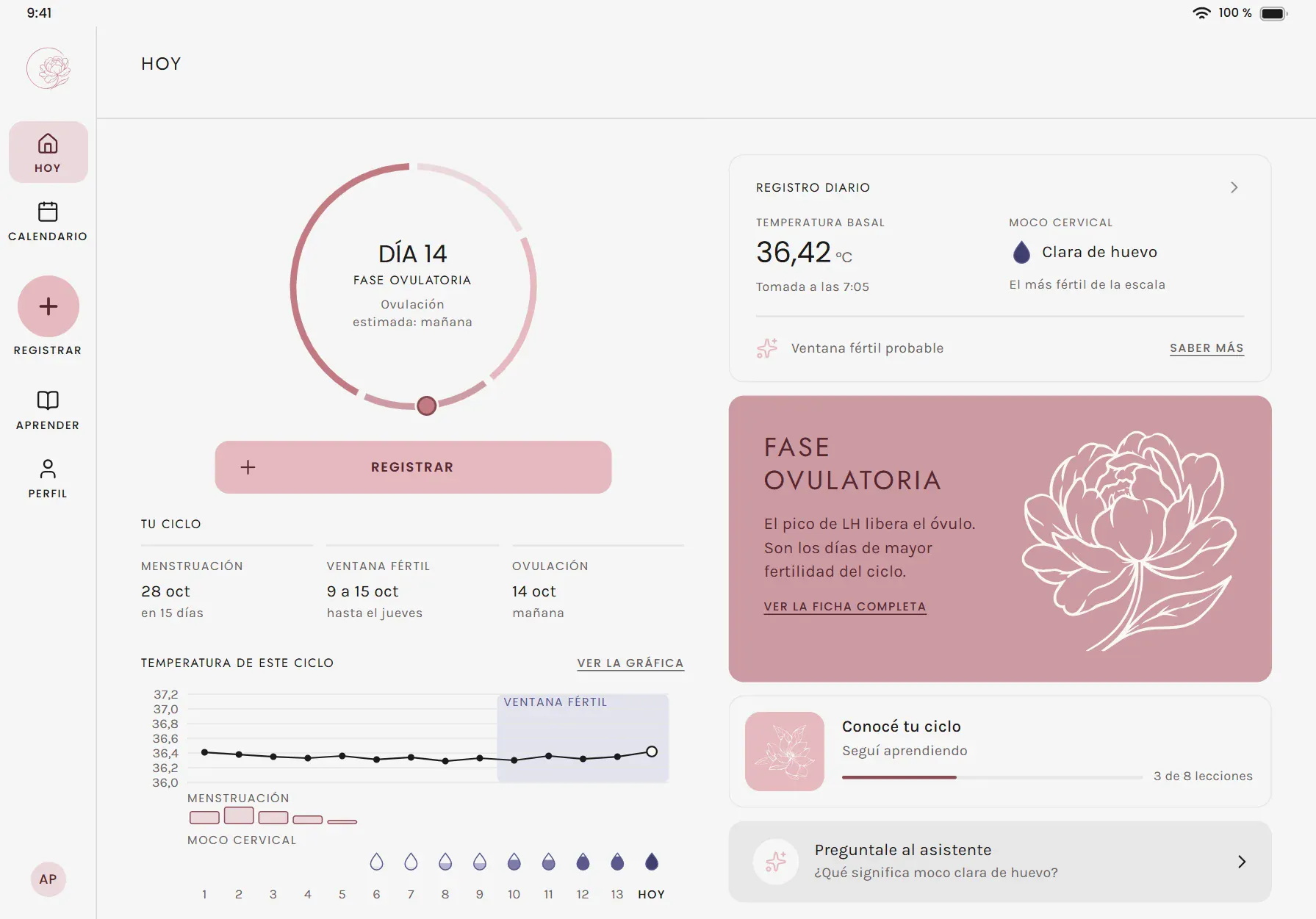The height and width of the screenshot is (919, 1316).
Task: Expand Registro Diario with chevron
Action: coord(1234,187)
